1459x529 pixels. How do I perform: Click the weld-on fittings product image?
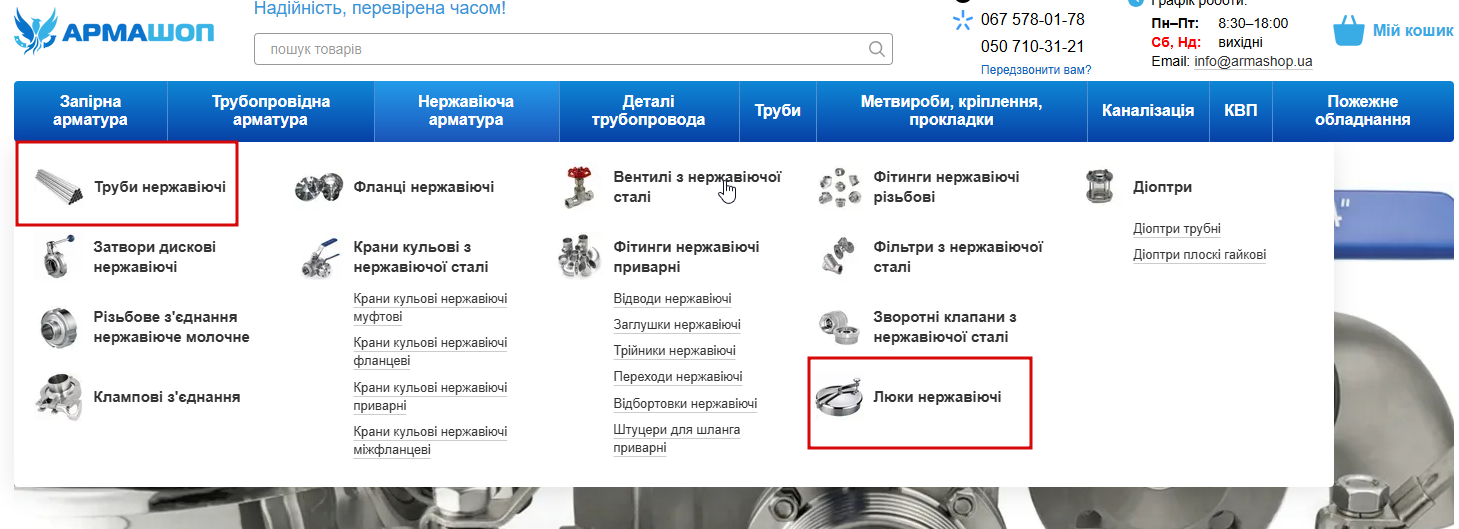pyautogui.click(x=580, y=257)
